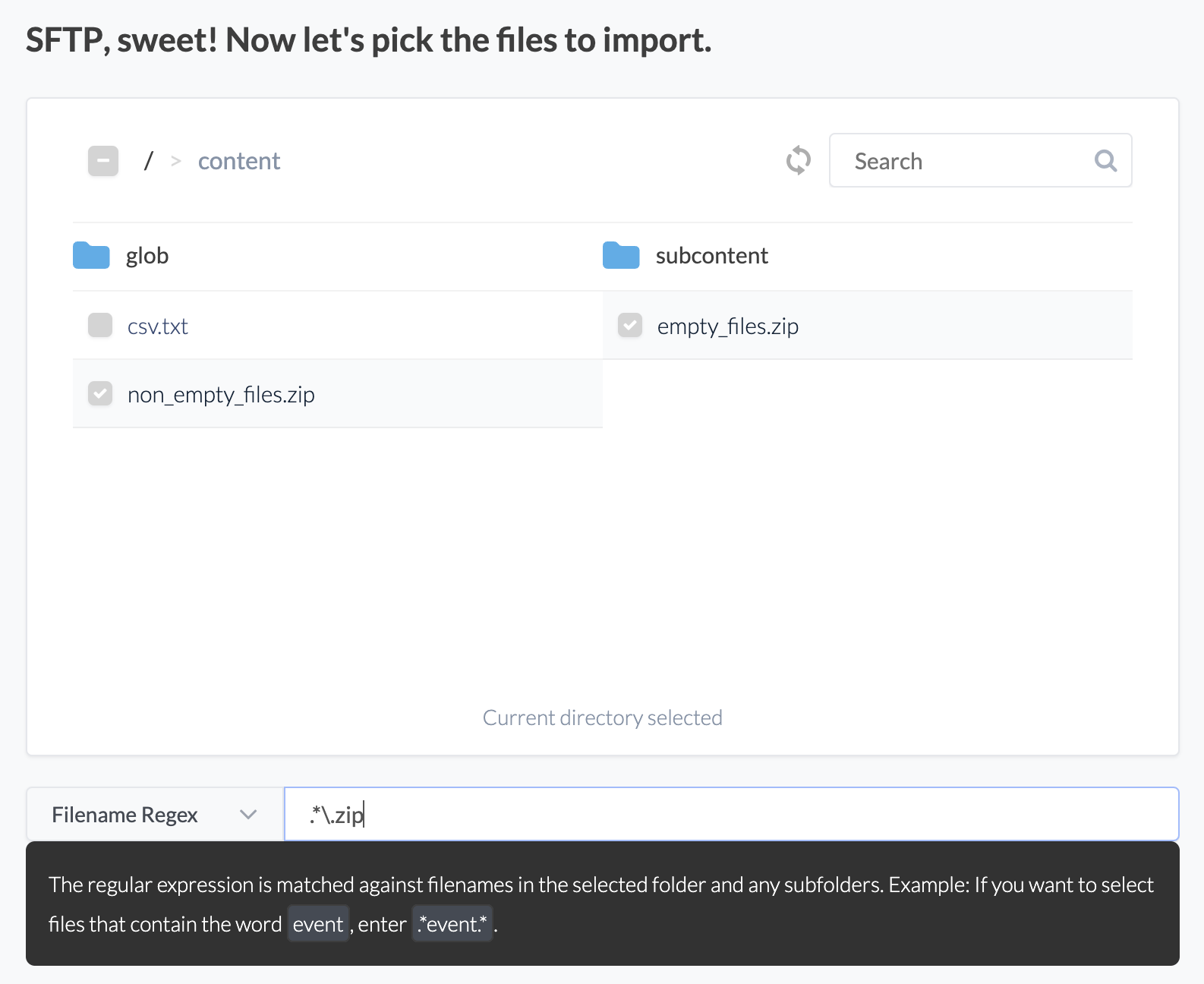1204x984 pixels.
Task: Uncheck the empty_files.zip checkbox
Action: click(630, 326)
